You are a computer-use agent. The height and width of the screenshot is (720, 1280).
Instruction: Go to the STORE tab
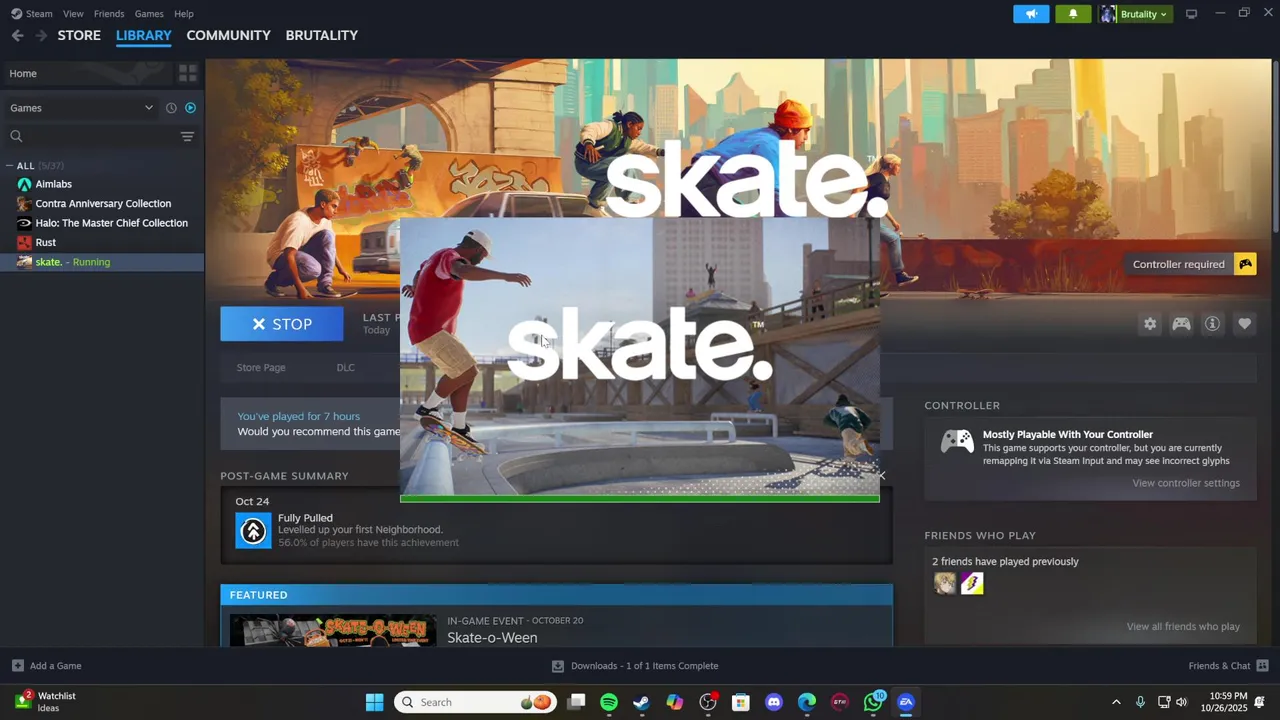tap(79, 35)
